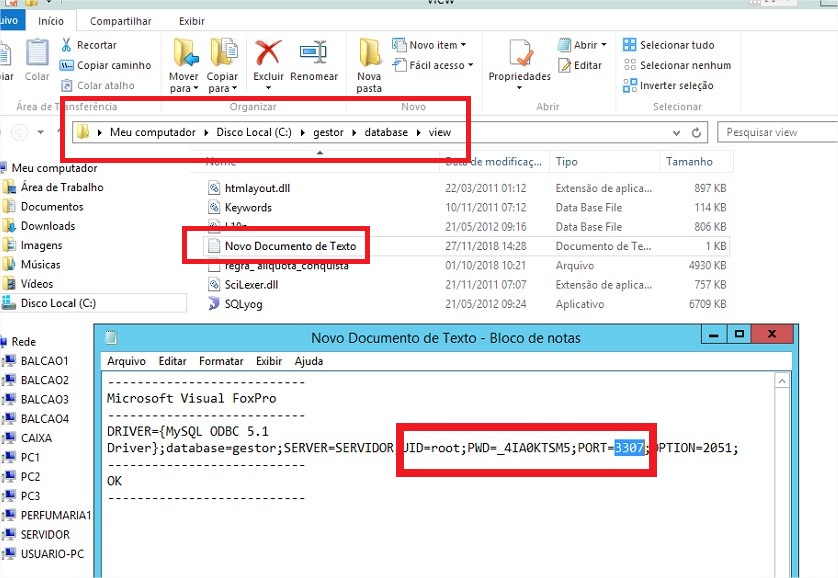Open the Abrir dropdown arrow
Viewport: 838px width, 578px height.
[x=605, y=45]
